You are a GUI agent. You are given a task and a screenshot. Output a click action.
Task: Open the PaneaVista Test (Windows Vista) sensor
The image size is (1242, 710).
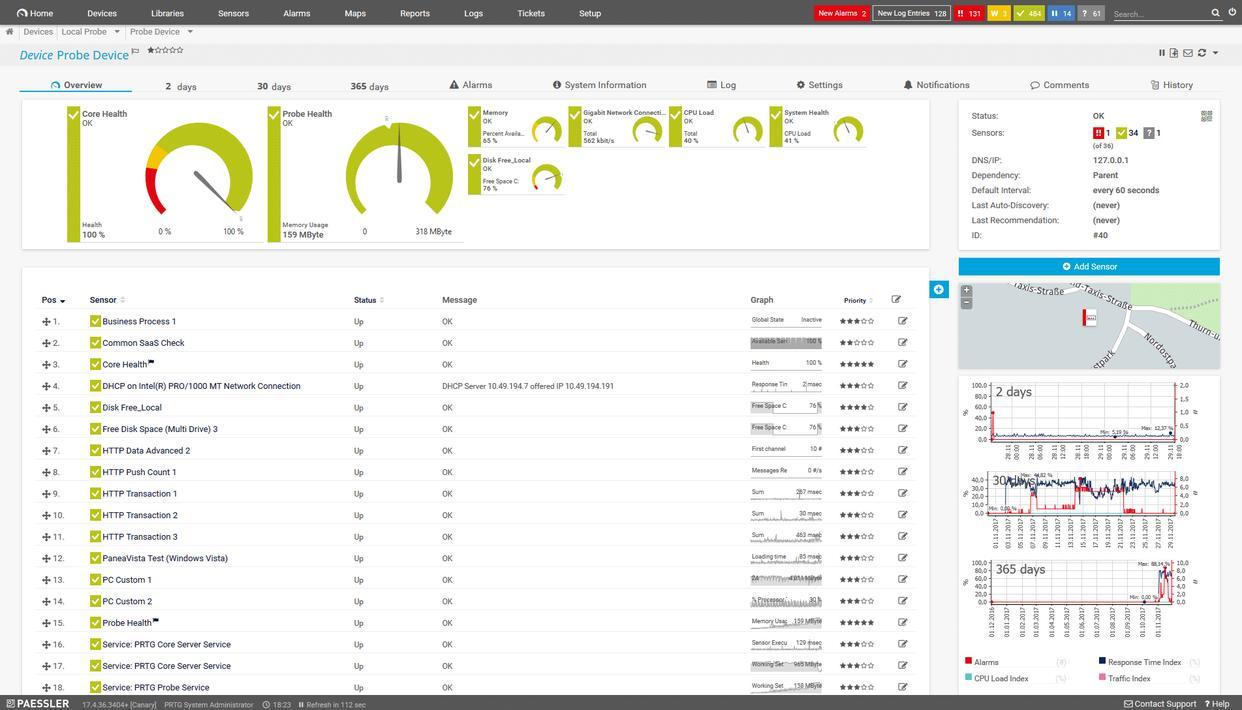click(x=165, y=558)
